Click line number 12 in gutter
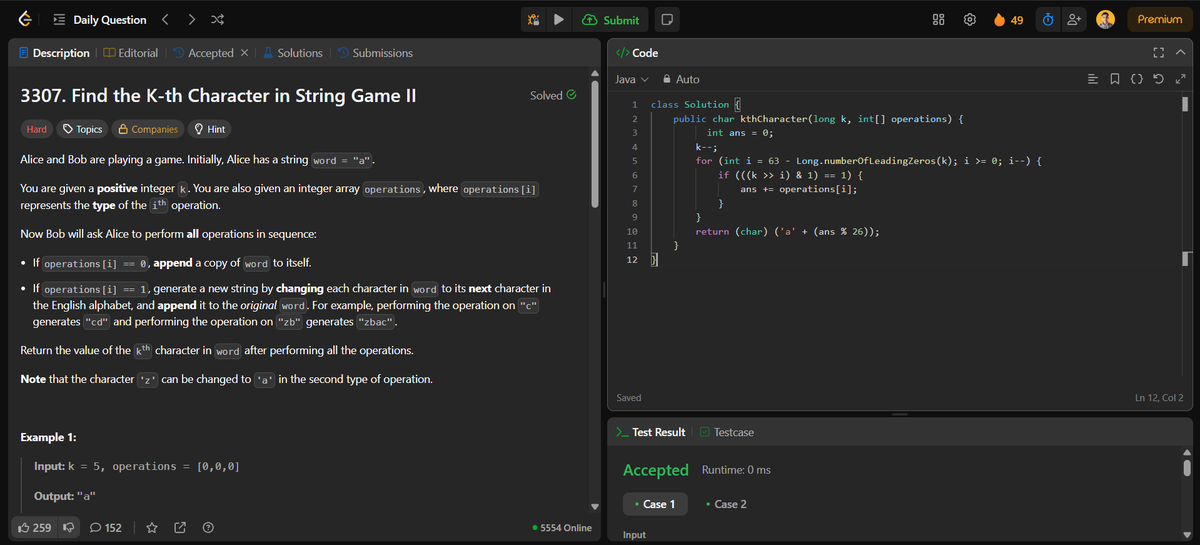Viewport: 1200px width, 545px height. coord(631,260)
